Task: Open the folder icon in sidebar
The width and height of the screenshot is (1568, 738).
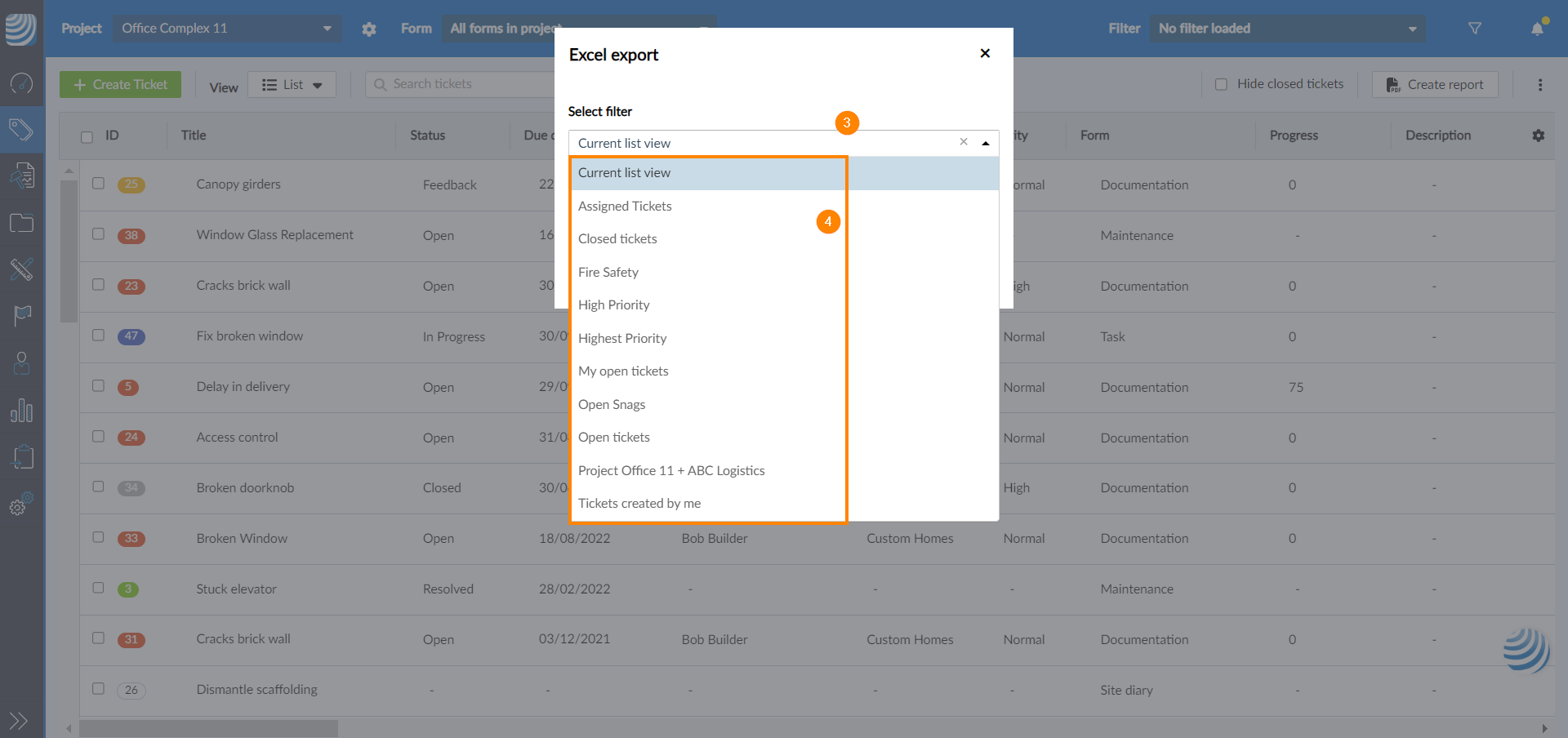Action: click(x=21, y=223)
